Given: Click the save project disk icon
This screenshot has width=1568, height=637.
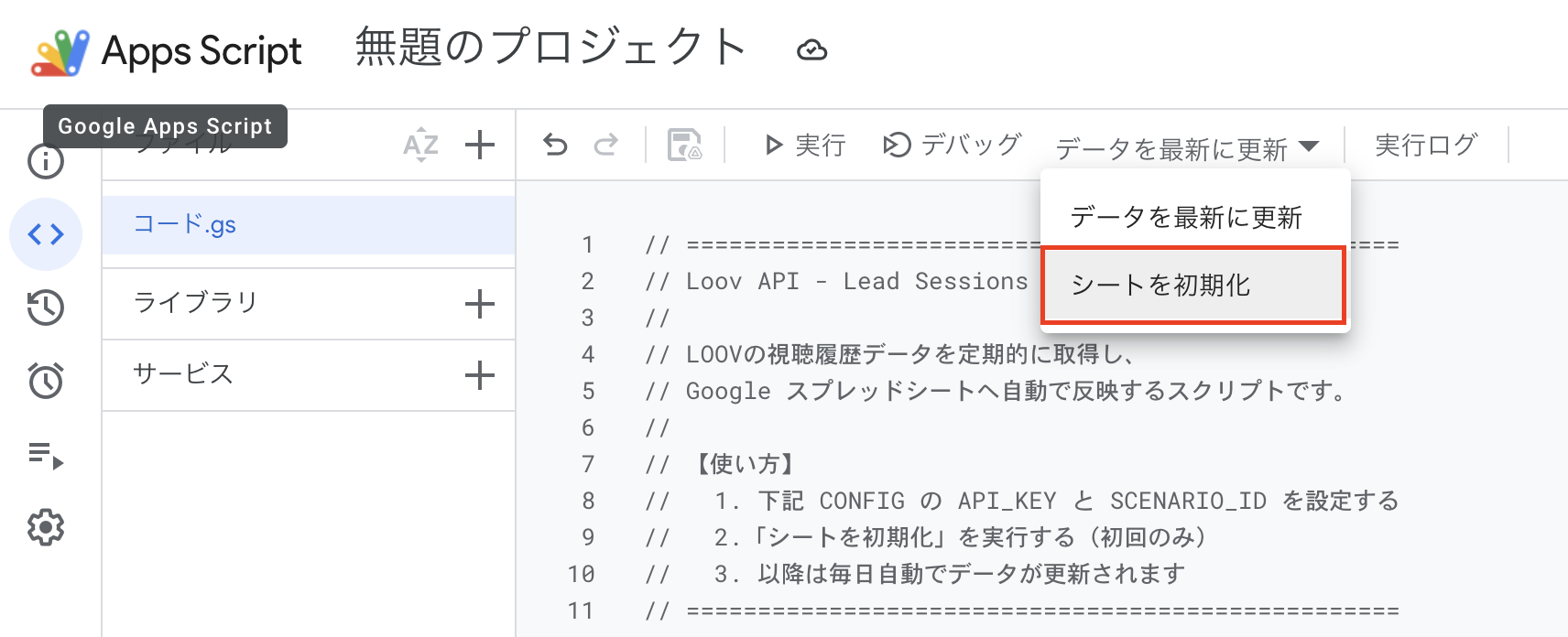Looking at the screenshot, I should pyautogui.click(x=684, y=145).
